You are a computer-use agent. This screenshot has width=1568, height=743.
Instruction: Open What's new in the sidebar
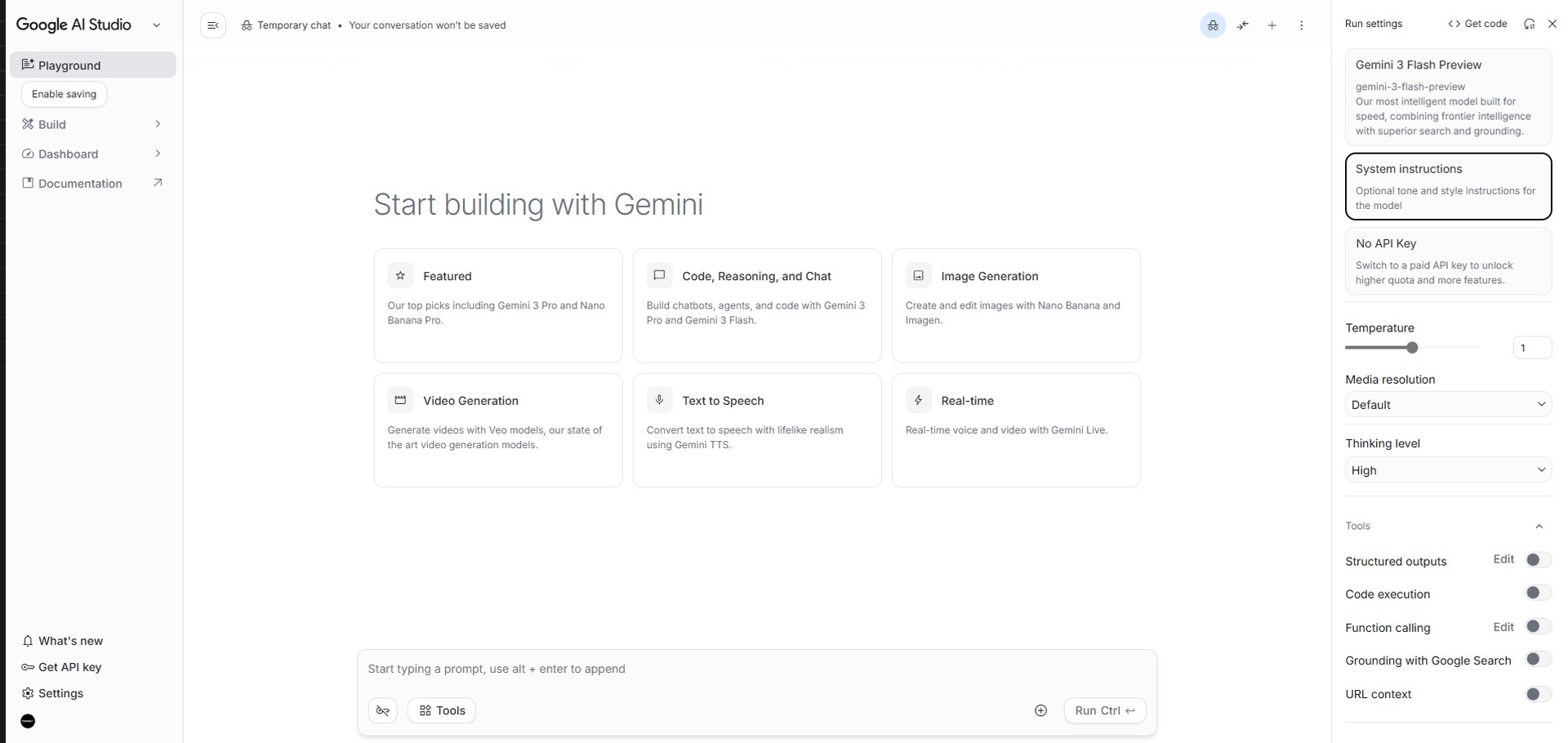pos(93,641)
